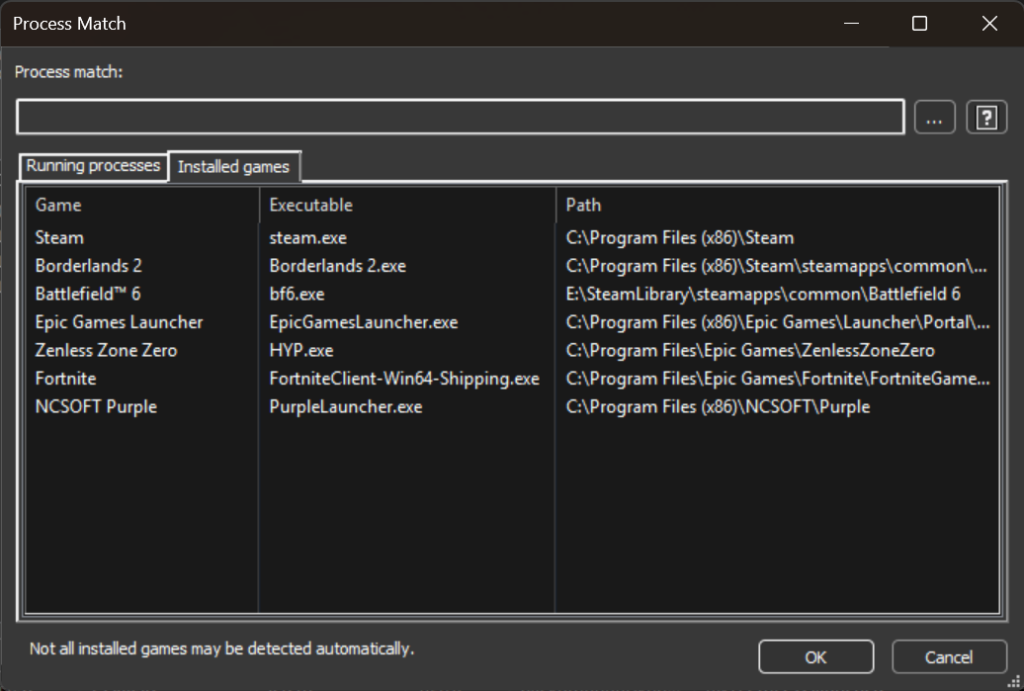Choose Borderlands 2 from the games list
1024x691 pixels.
(89, 266)
